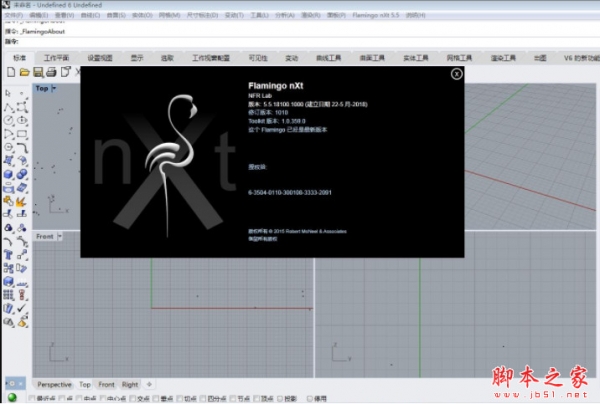Select the arrow pointer tool

(8, 93)
